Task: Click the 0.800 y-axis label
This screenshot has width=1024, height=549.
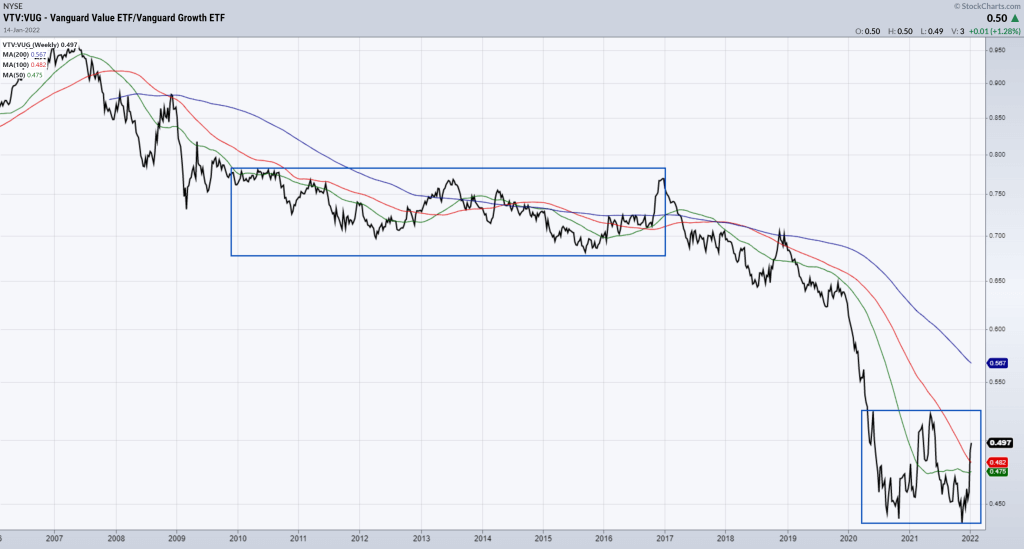Action: point(997,155)
